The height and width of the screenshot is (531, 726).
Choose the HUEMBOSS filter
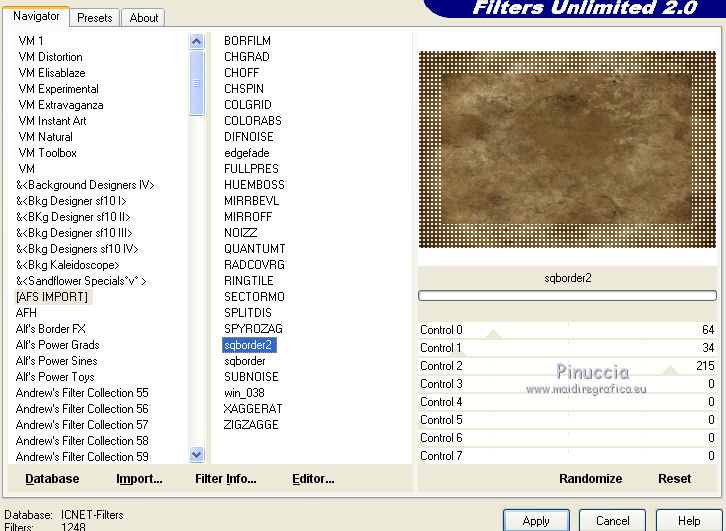(x=254, y=185)
